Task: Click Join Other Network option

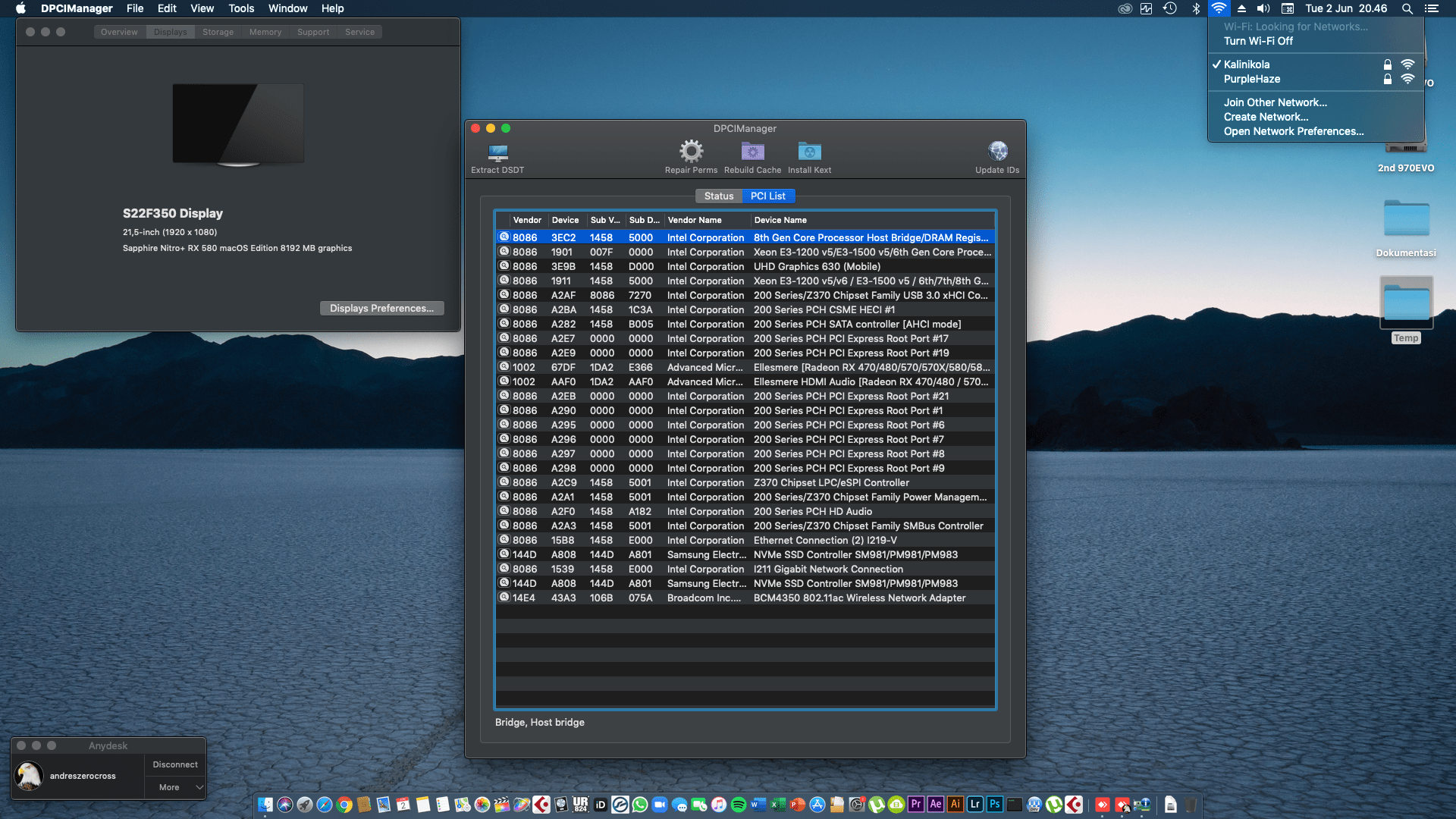Action: click(1275, 102)
